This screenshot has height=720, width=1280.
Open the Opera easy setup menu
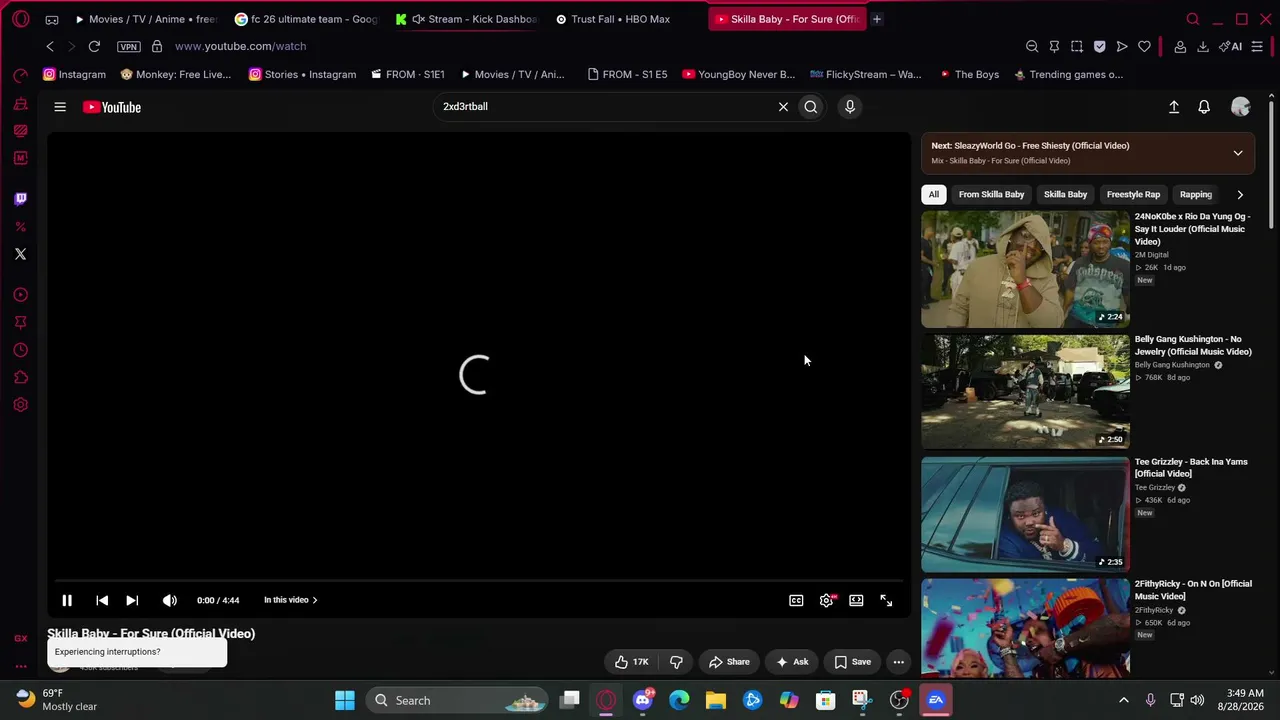click(x=1257, y=46)
